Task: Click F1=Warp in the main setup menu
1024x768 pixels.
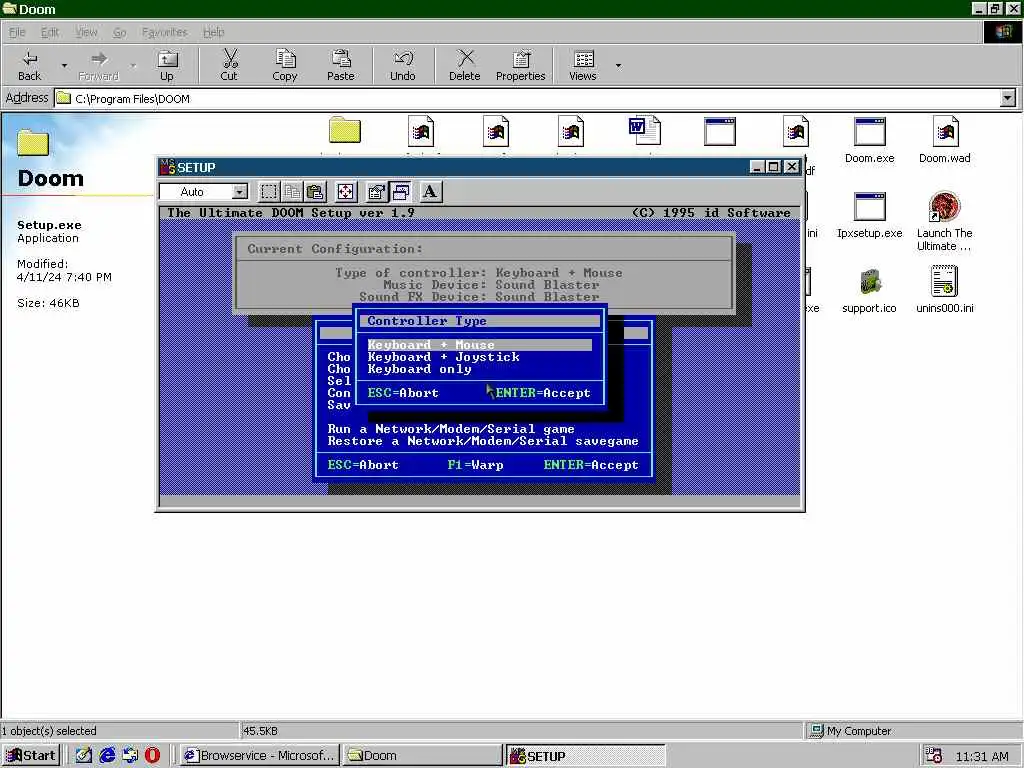Action: pos(475,465)
